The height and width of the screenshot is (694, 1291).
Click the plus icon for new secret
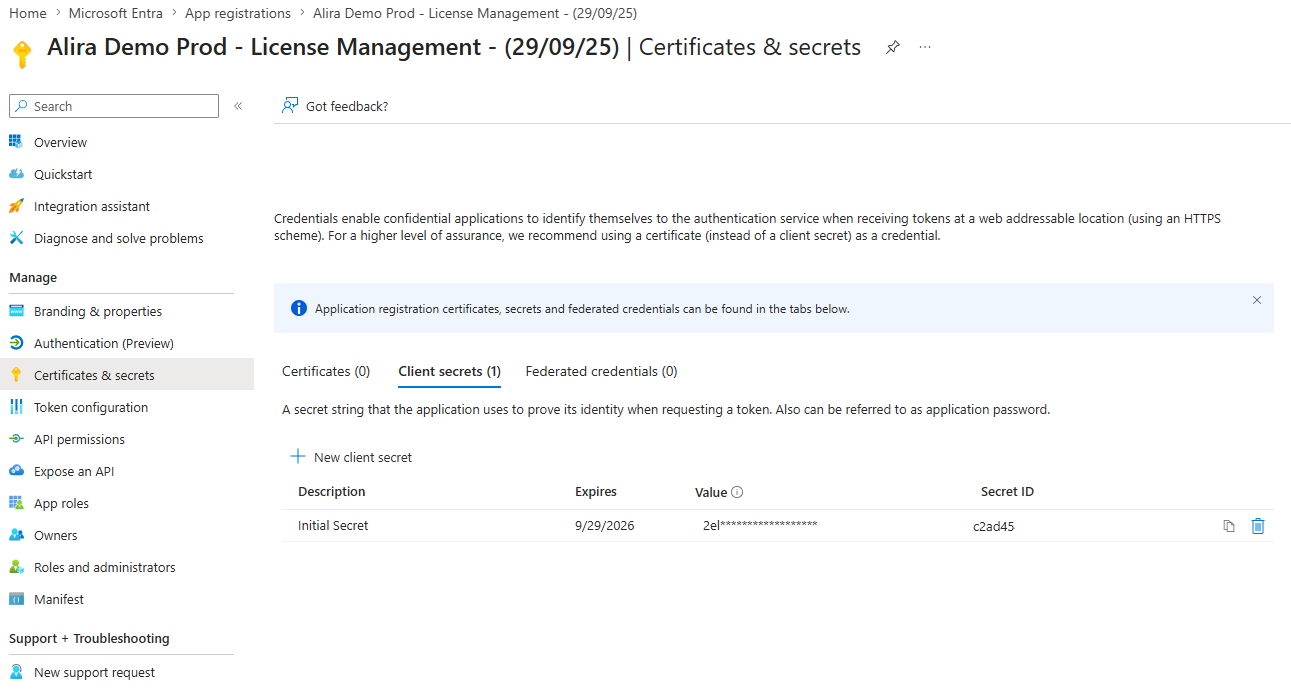point(297,456)
